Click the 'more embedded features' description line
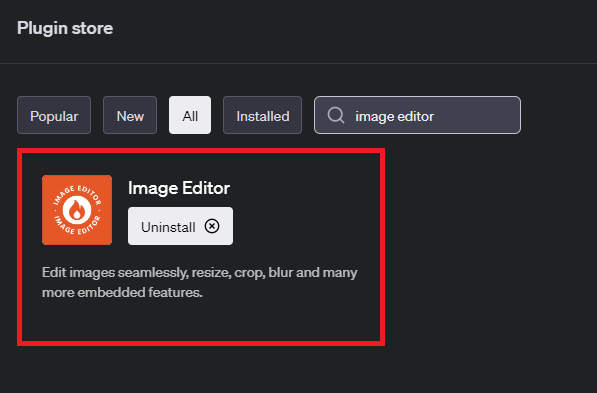 [x=122, y=292]
